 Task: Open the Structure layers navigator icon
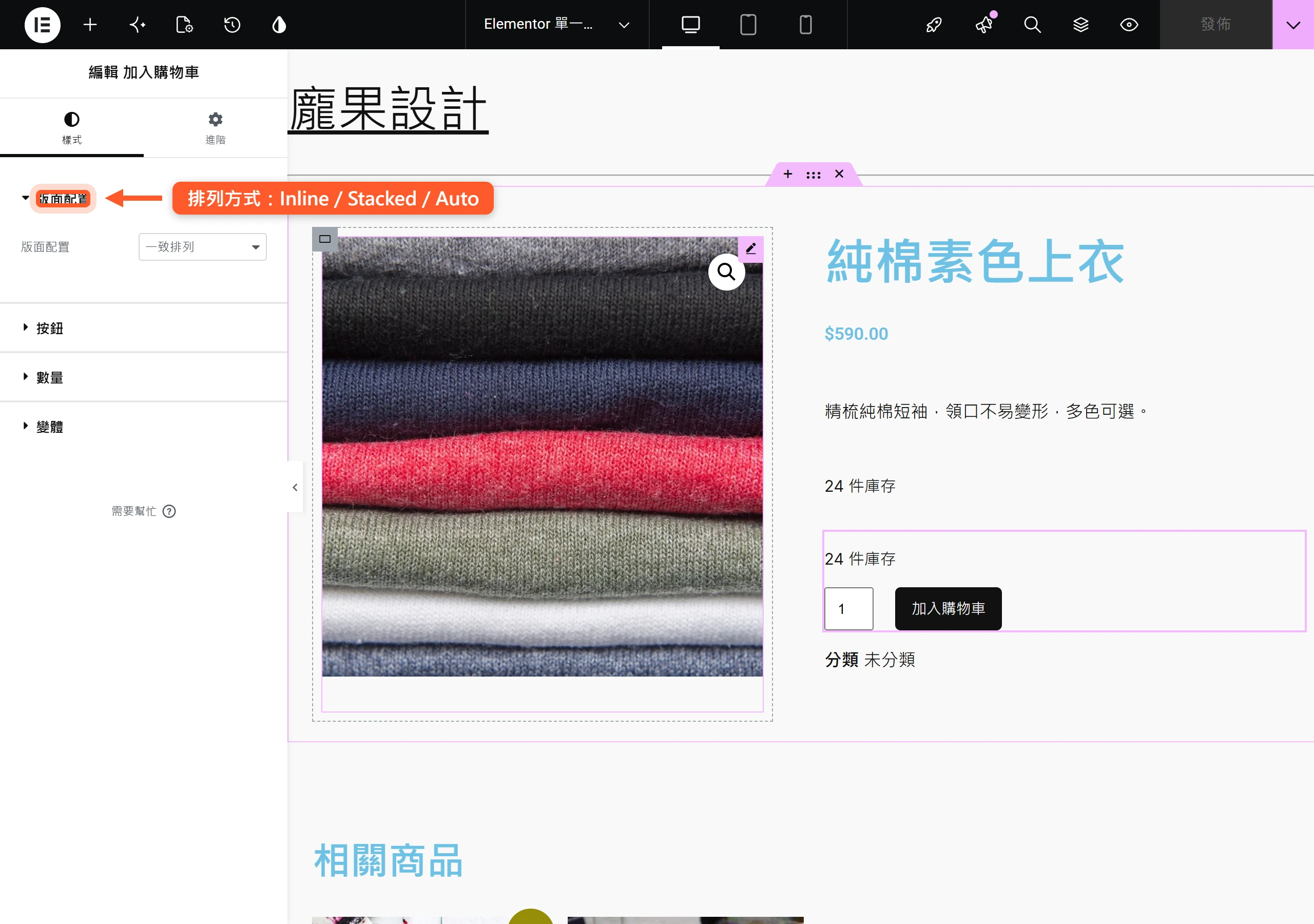tap(1080, 25)
